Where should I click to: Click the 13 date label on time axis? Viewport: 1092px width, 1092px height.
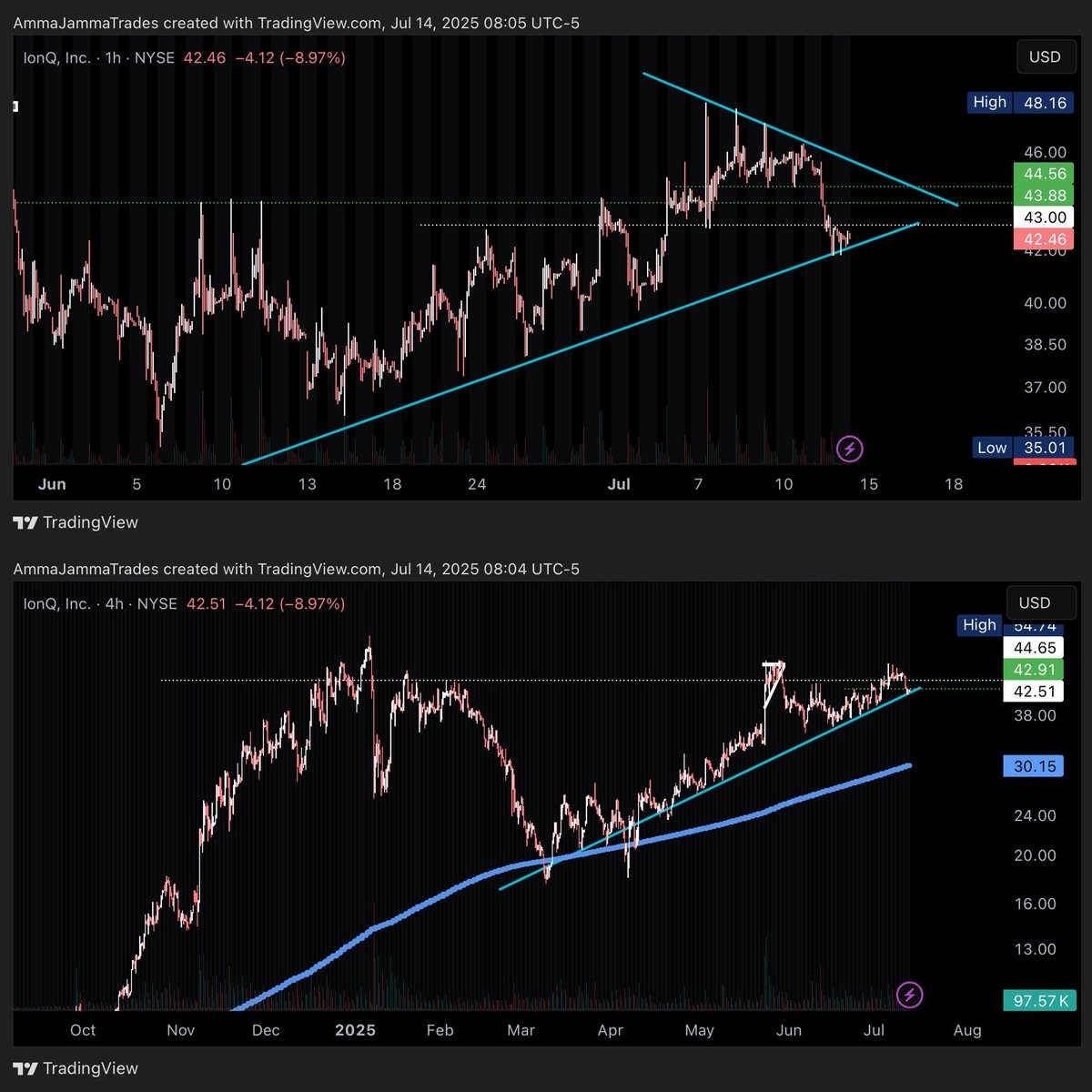click(307, 484)
